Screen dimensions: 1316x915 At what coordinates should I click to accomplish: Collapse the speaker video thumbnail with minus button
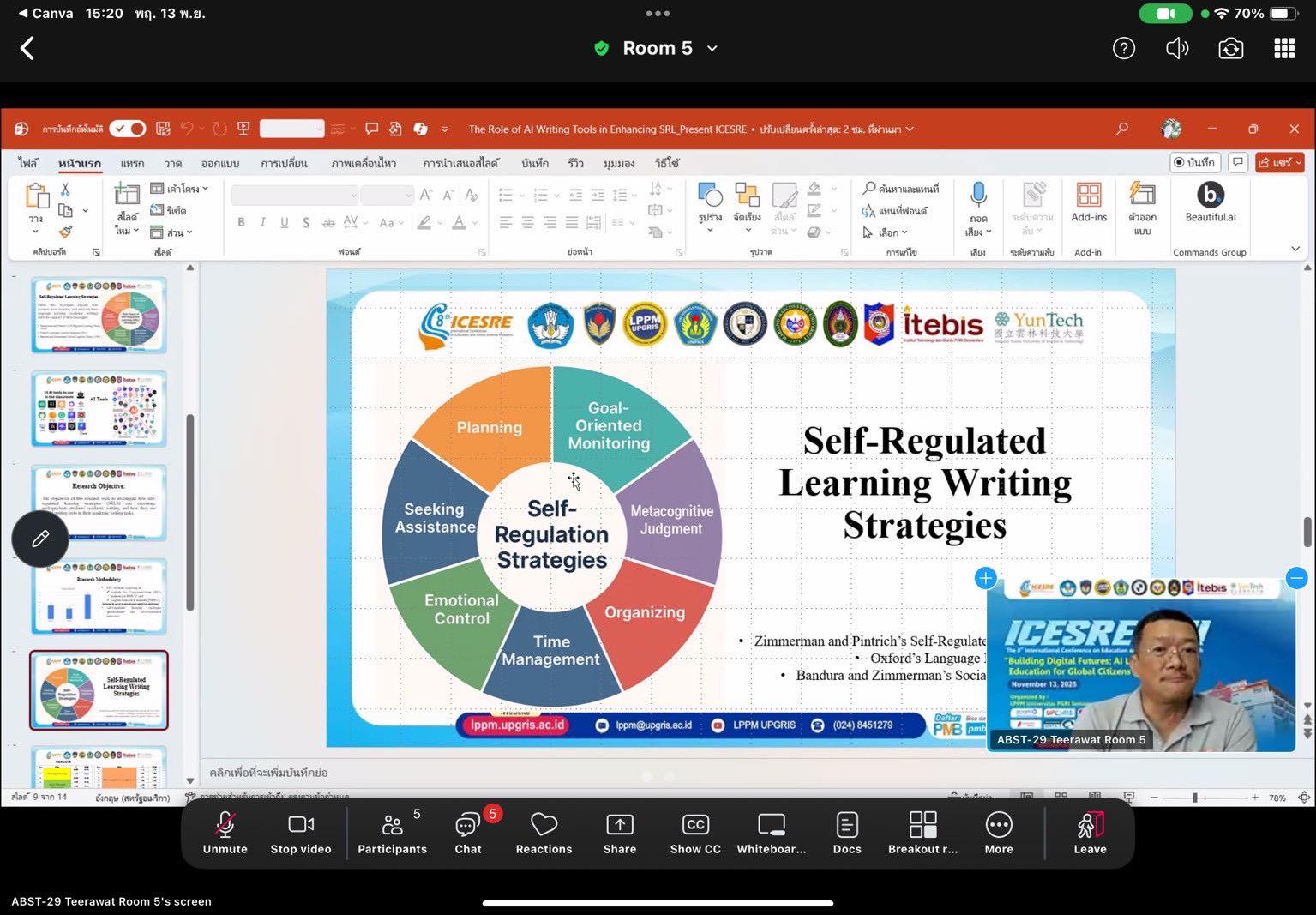pyautogui.click(x=1296, y=578)
